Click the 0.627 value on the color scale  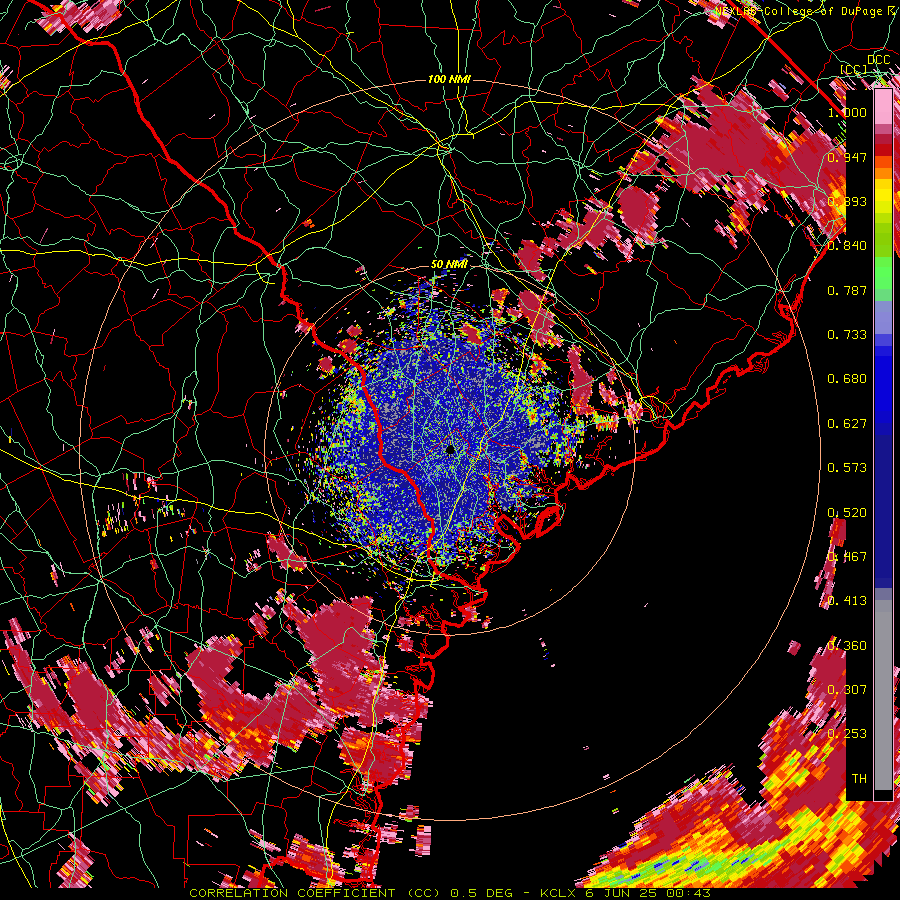click(847, 424)
